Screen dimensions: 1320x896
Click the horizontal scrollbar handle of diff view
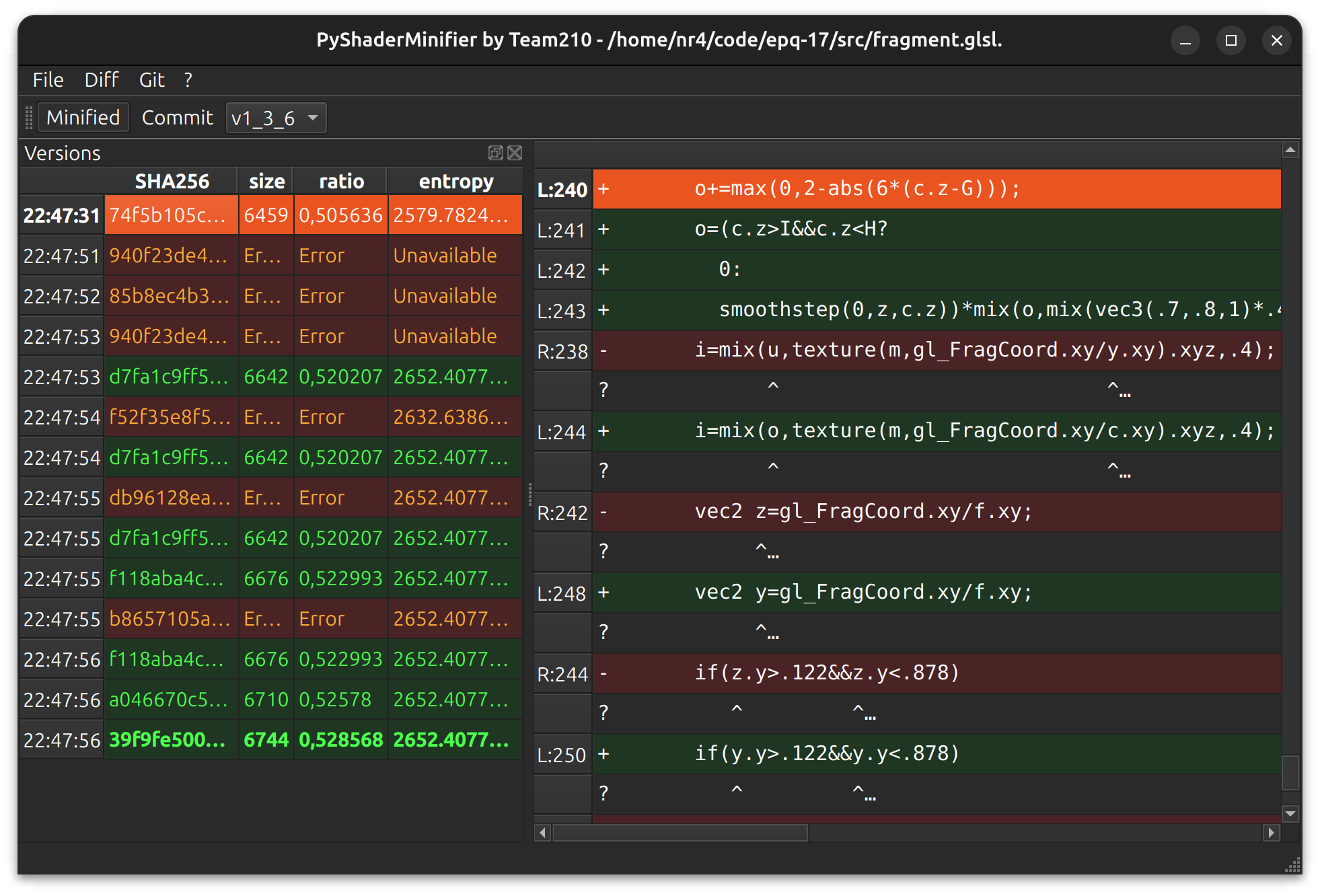pos(680,833)
